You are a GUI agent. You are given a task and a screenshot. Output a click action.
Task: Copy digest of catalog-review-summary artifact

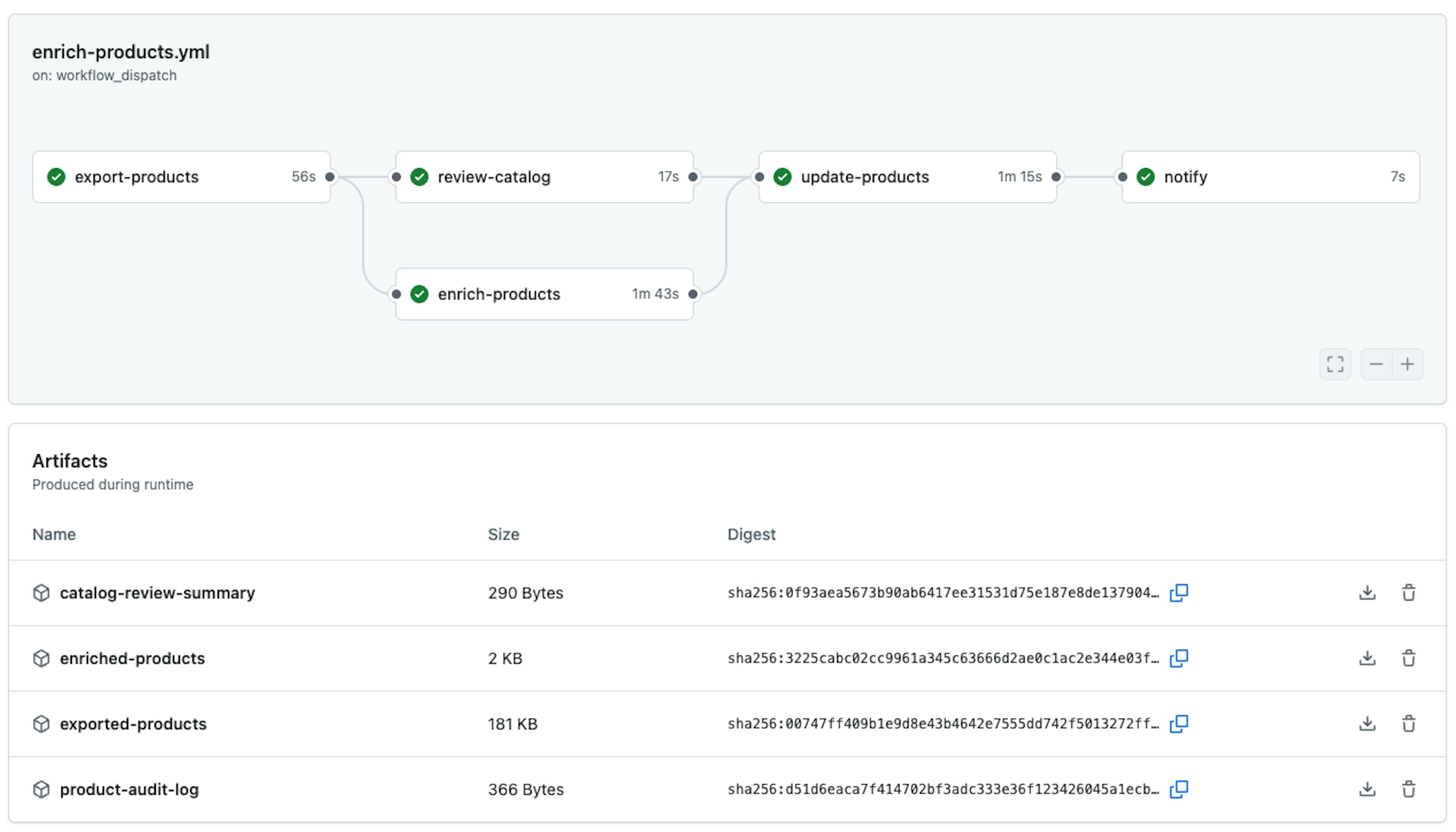click(1178, 593)
